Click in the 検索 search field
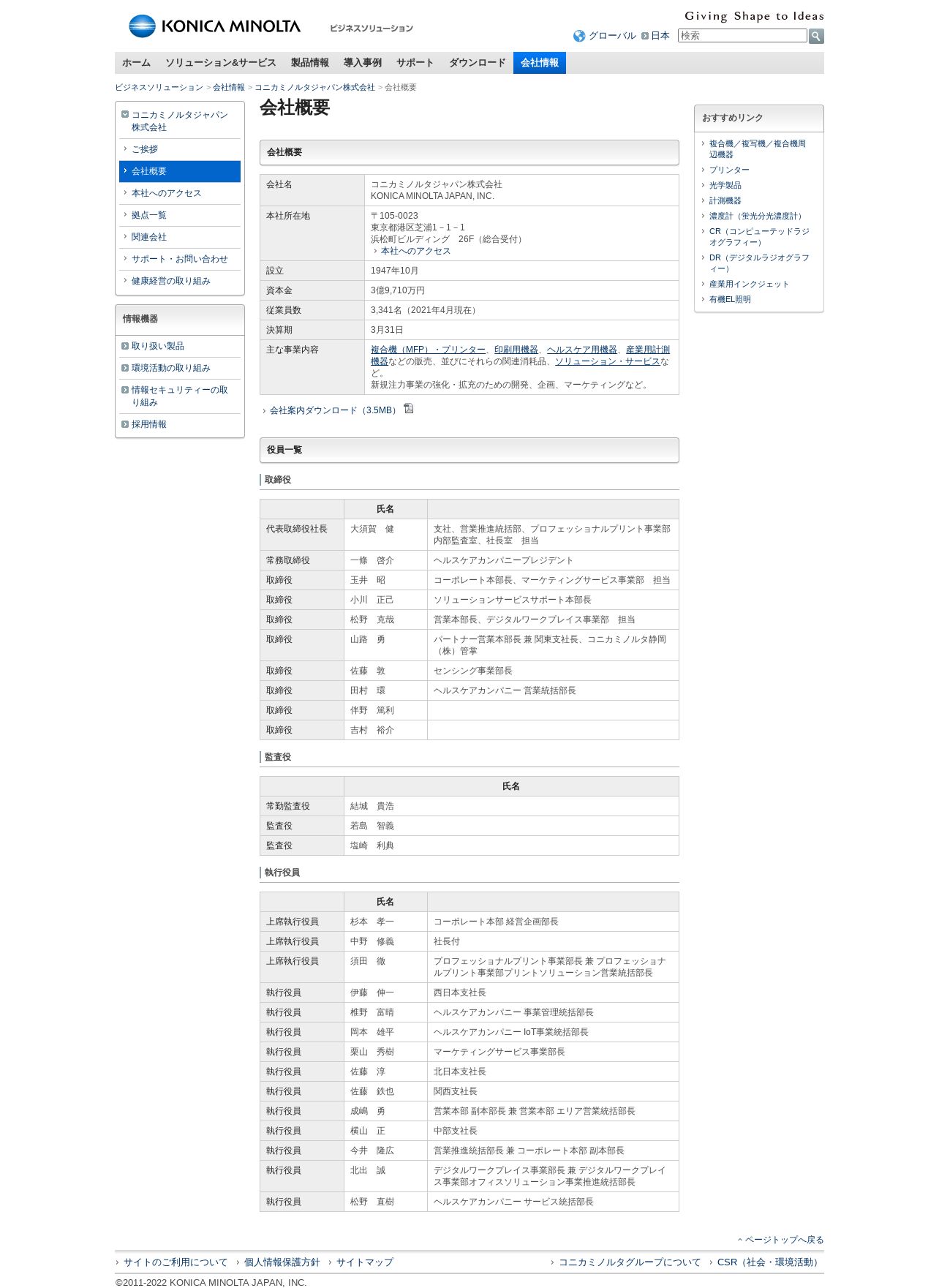 (x=742, y=36)
